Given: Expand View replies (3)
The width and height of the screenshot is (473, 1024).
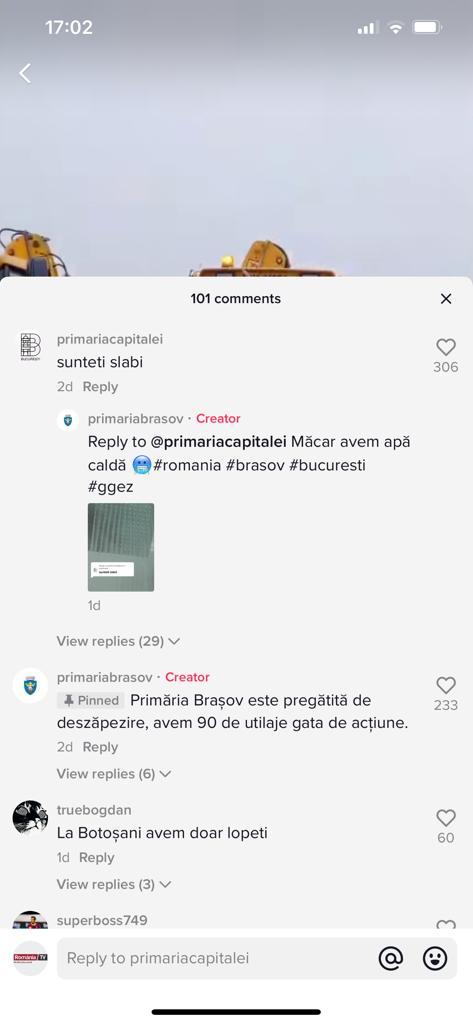Looking at the screenshot, I should tap(114, 884).
